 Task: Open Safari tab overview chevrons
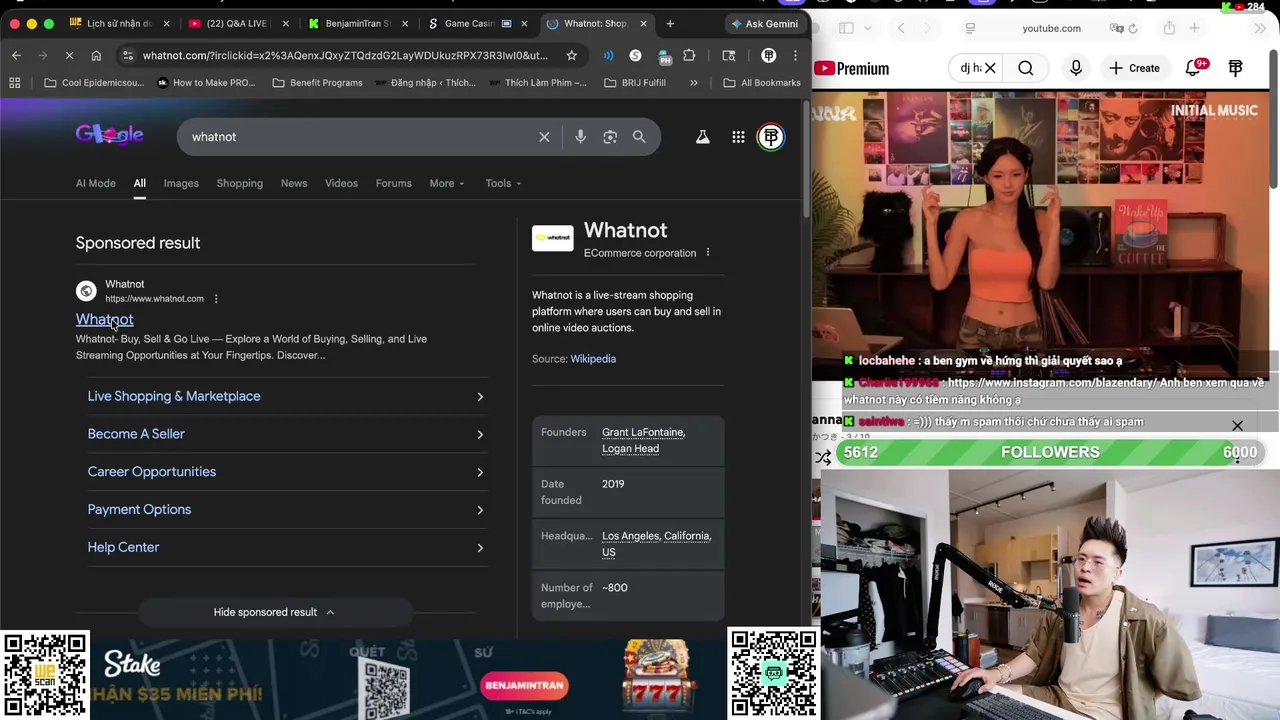1260,28
